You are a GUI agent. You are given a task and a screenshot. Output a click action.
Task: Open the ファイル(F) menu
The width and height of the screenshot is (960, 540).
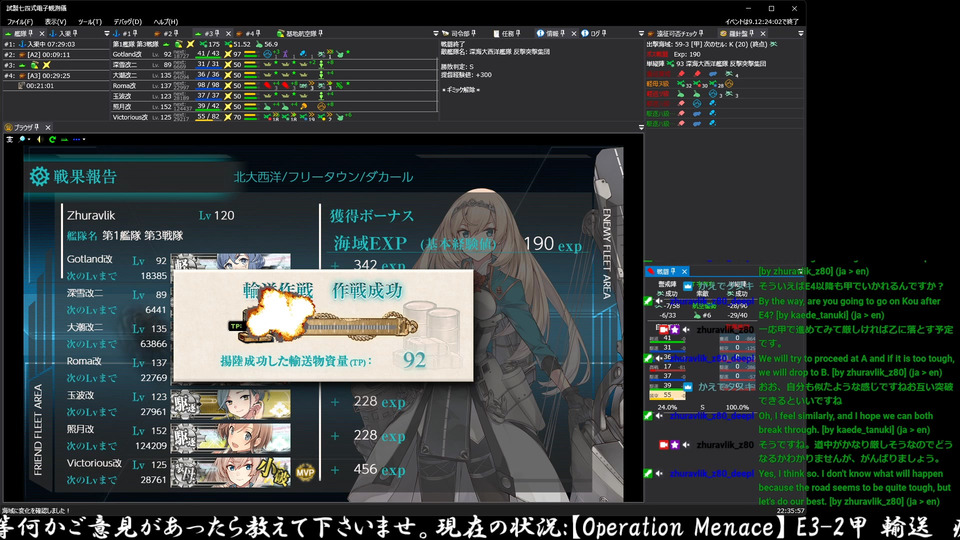[20, 21]
